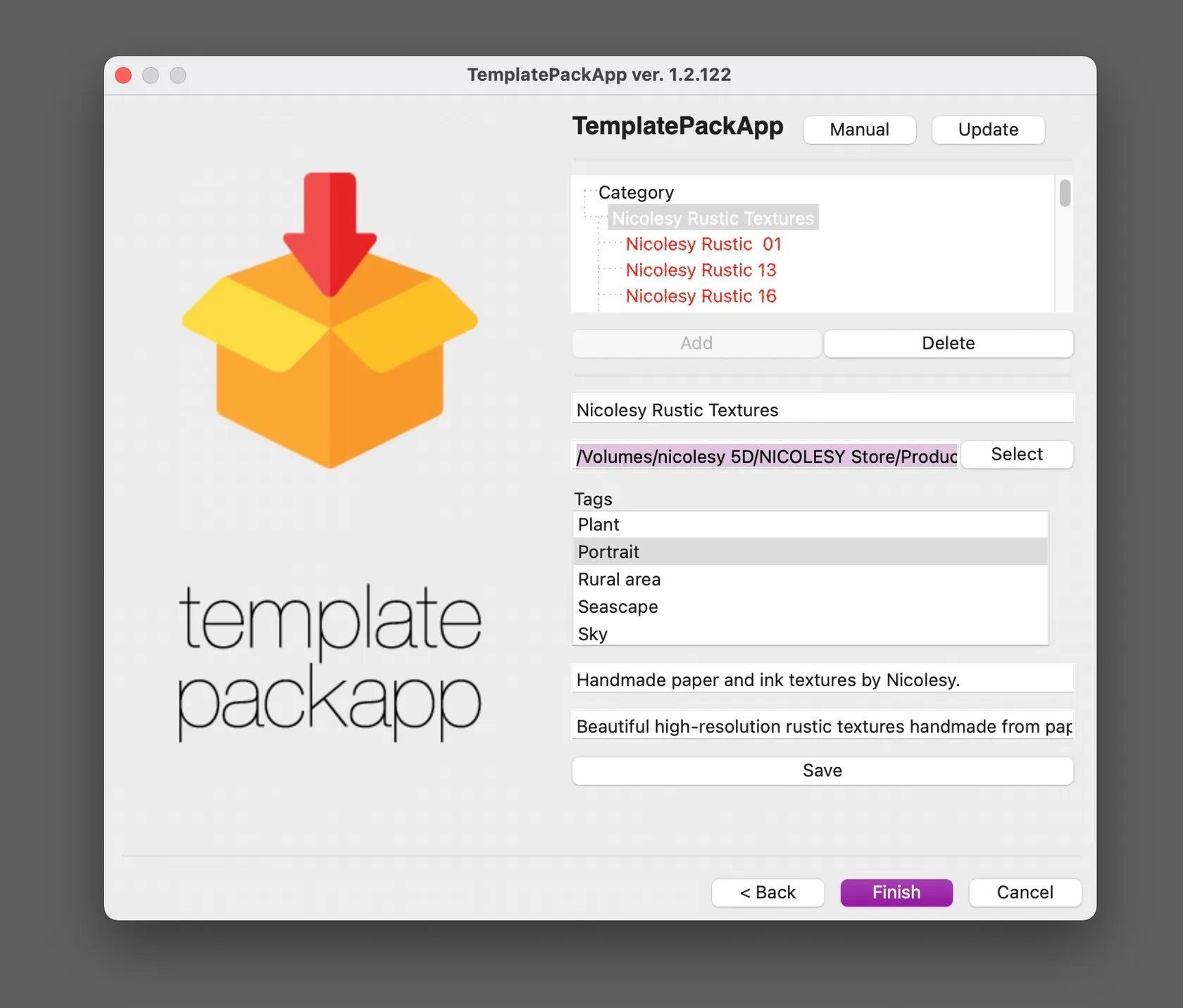Choose Nicolesy Rustic 13 entry
The image size is (1183, 1008).
pos(701,270)
